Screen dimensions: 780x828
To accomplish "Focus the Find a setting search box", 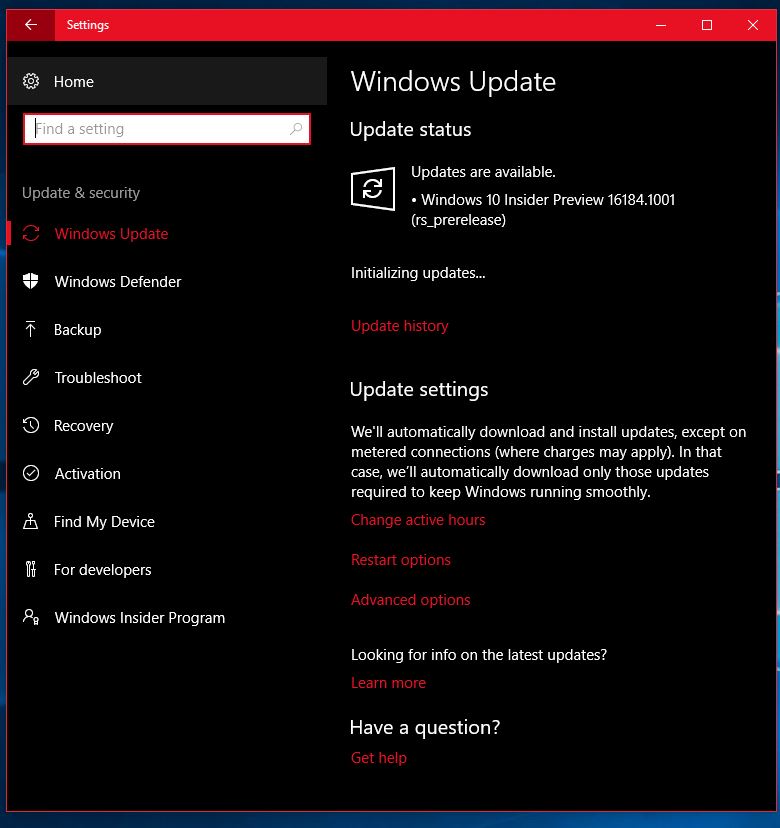I will [x=167, y=128].
